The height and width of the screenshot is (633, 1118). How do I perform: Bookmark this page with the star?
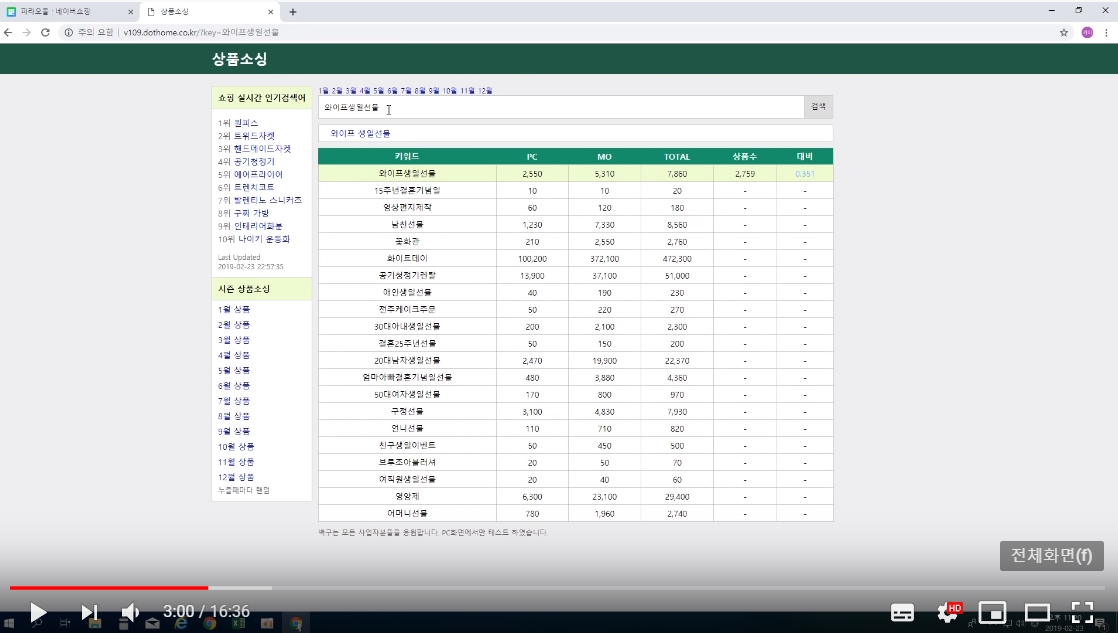(1064, 32)
